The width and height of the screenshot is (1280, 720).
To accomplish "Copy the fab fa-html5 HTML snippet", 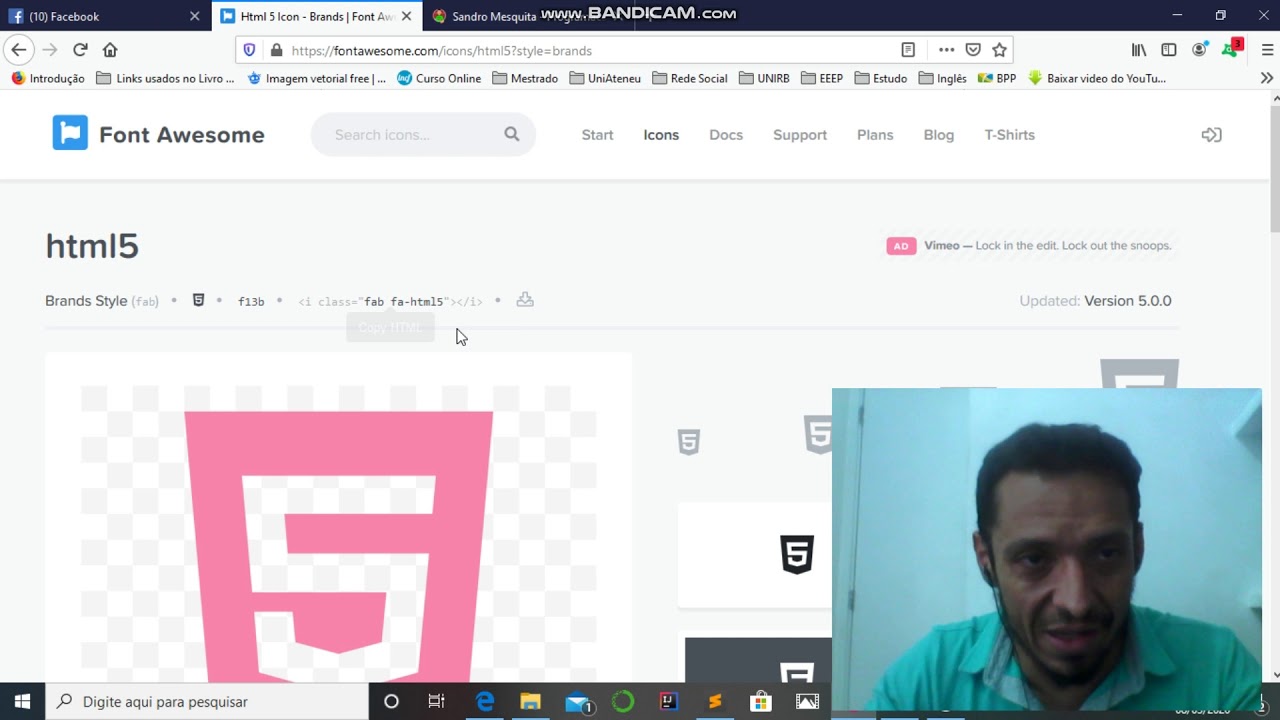I will click(x=390, y=301).
